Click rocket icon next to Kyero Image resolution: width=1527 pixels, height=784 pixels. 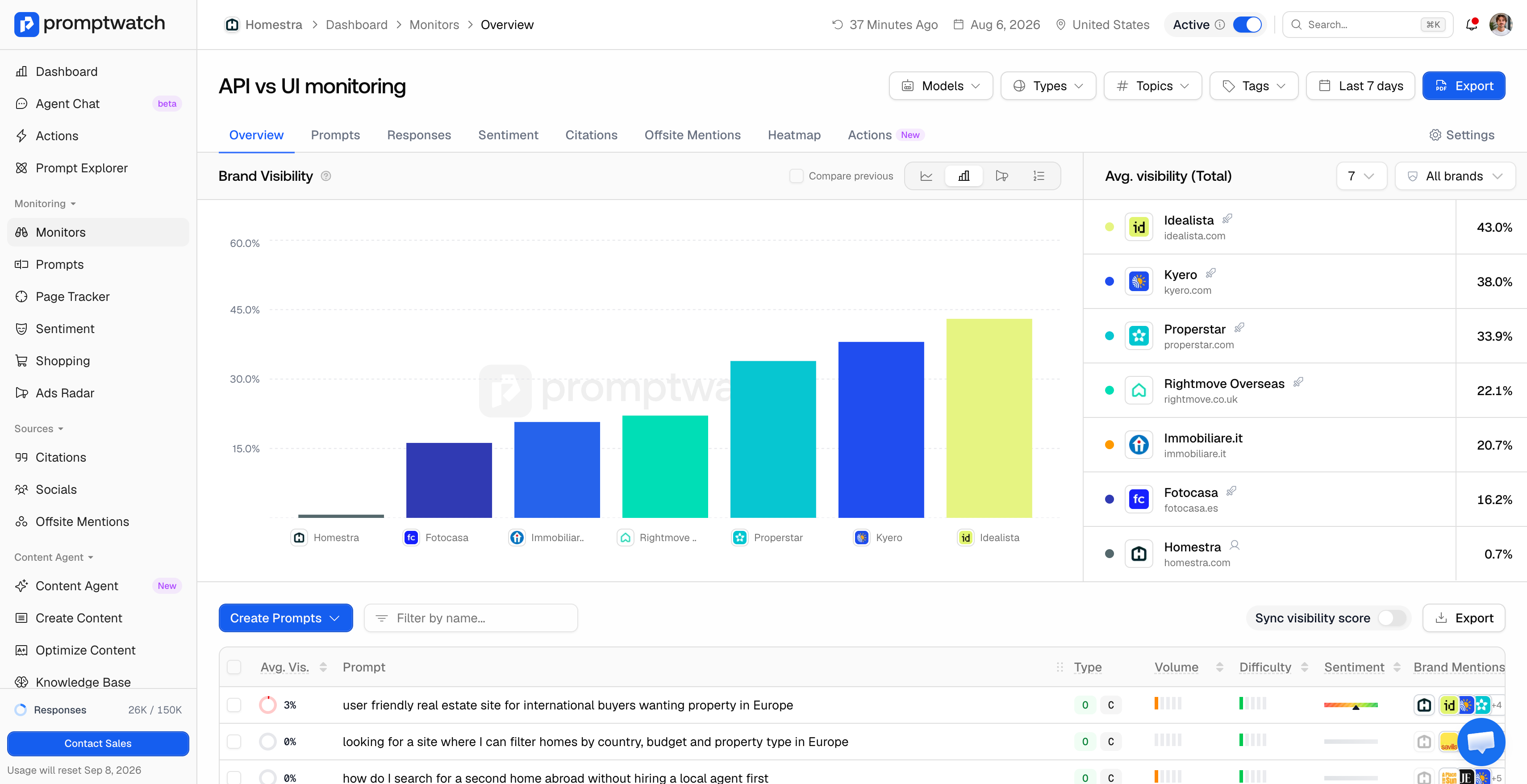click(1210, 273)
